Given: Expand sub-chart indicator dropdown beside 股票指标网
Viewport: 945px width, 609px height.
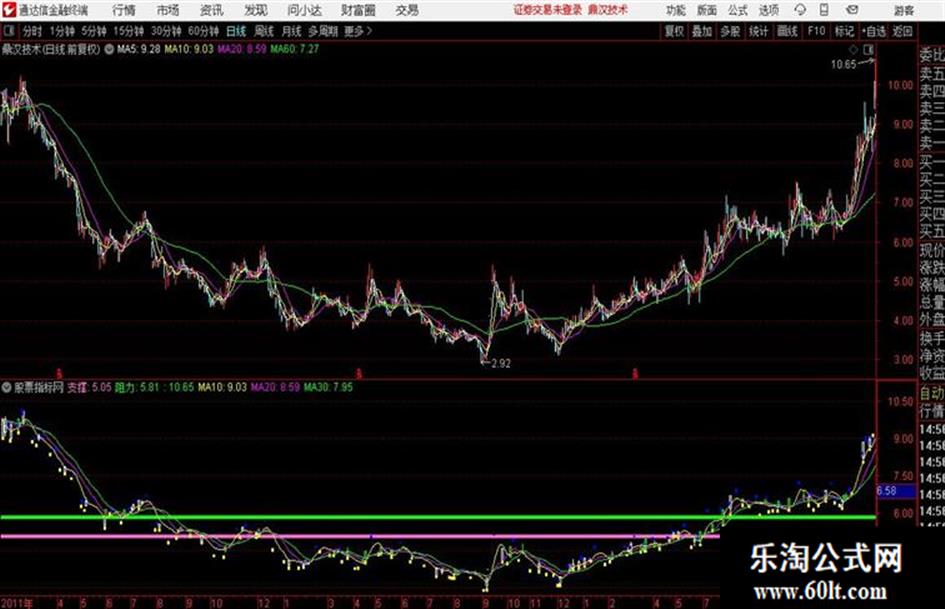Looking at the screenshot, I should click(6, 387).
